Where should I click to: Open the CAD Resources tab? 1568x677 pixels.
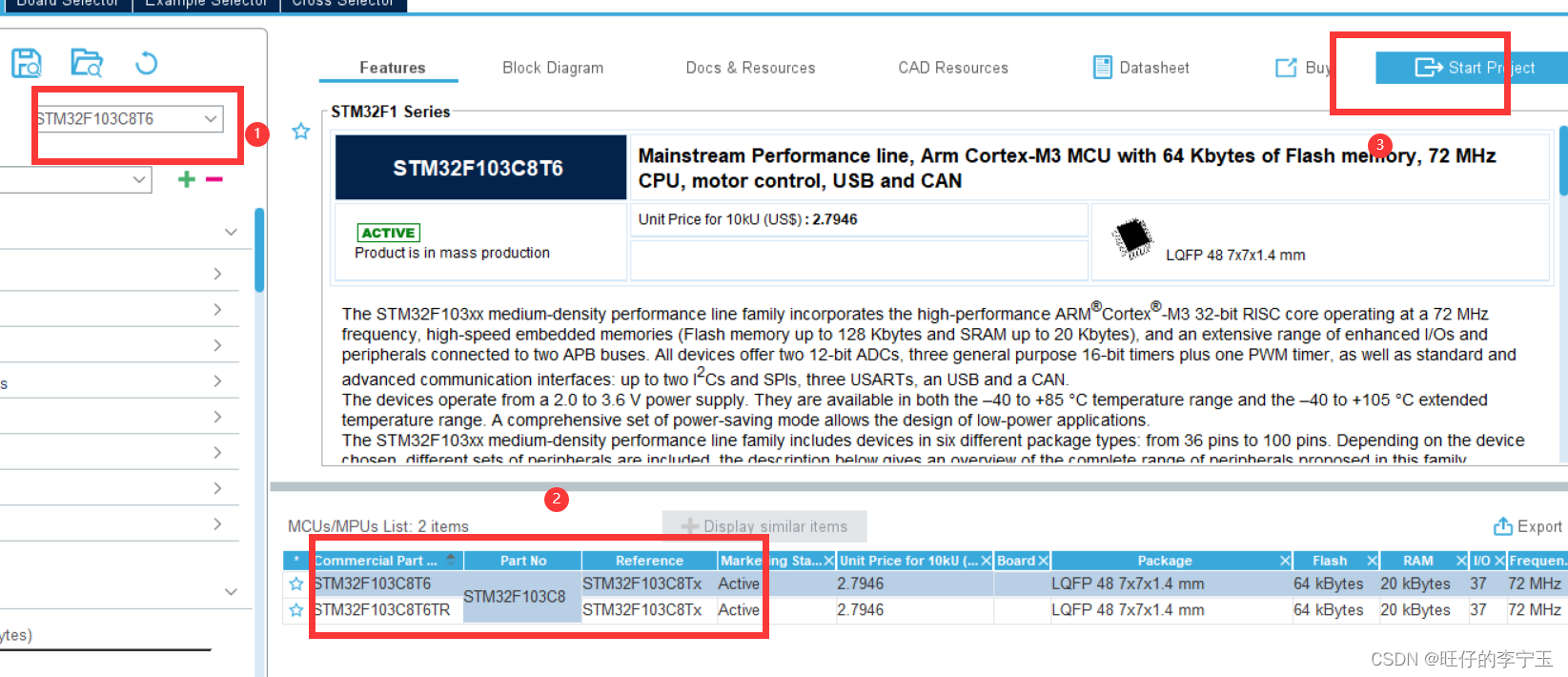coord(953,68)
